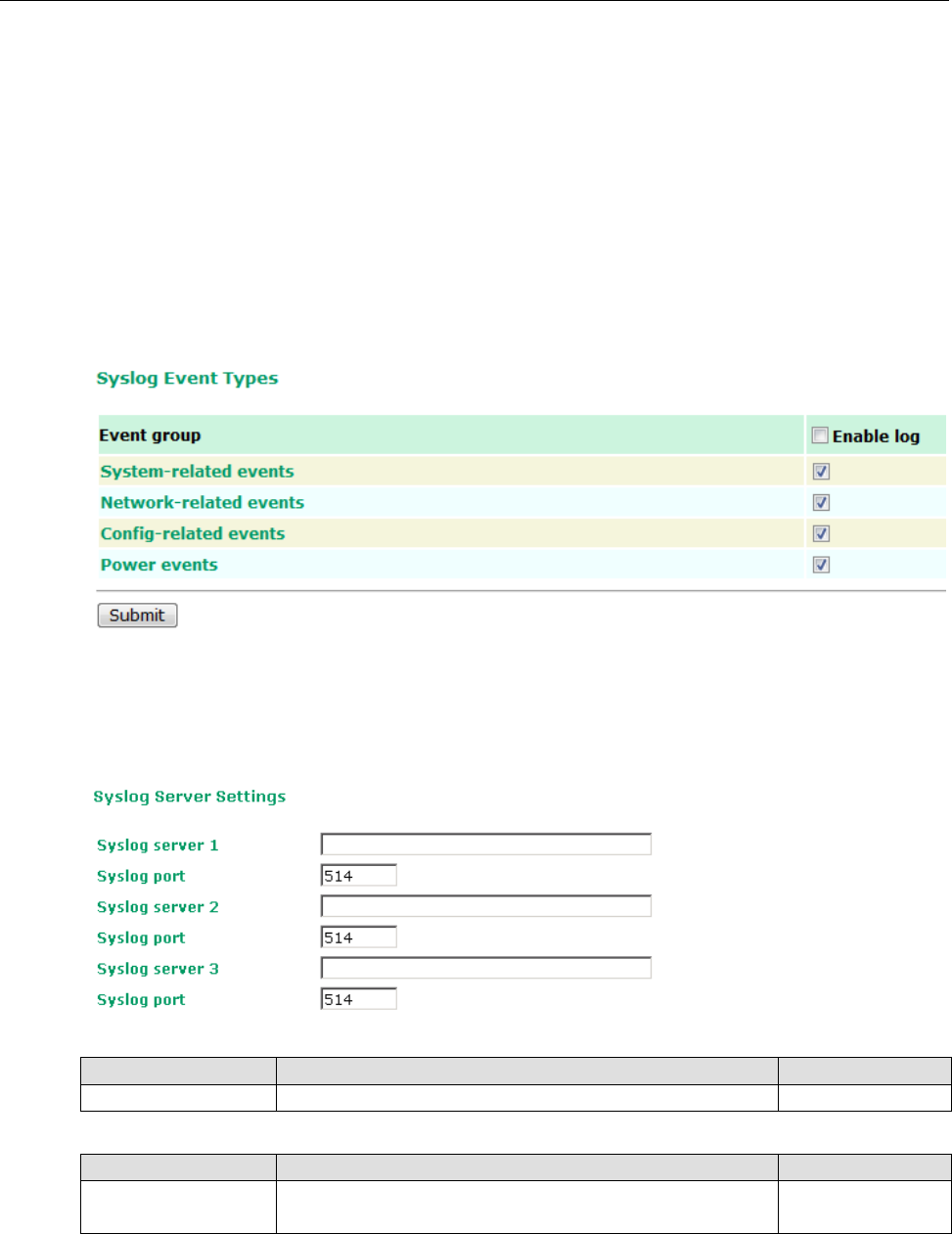Screen dimensions: 952x1234
Task: Click the Submit button
Action: (x=137, y=616)
